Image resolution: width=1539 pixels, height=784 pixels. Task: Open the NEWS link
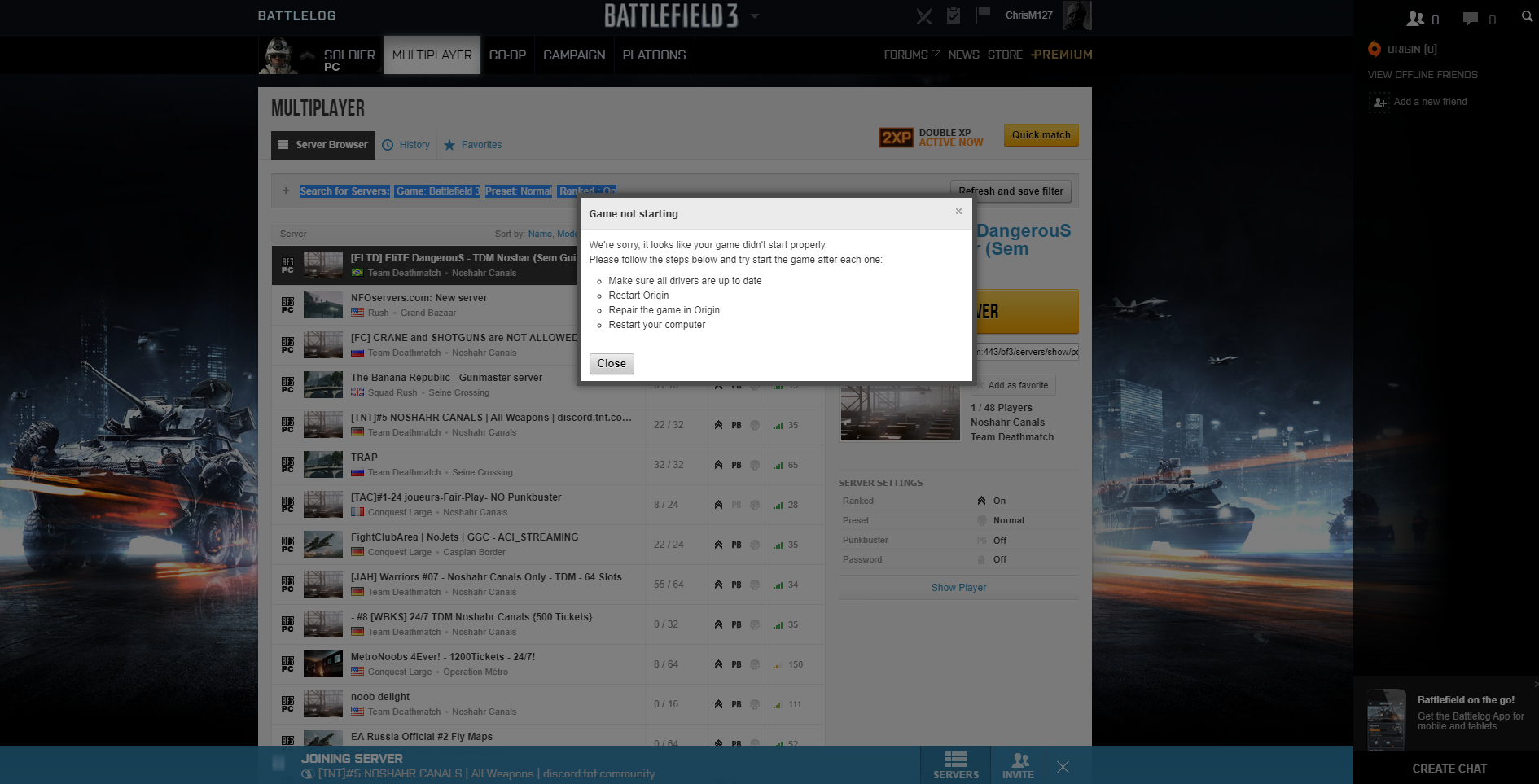tap(963, 55)
